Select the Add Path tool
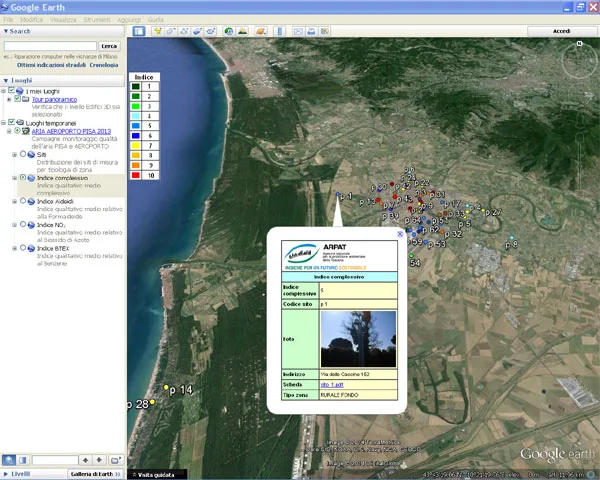The height and width of the screenshot is (480, 600). pyautogui.click(x=184, y=31)
